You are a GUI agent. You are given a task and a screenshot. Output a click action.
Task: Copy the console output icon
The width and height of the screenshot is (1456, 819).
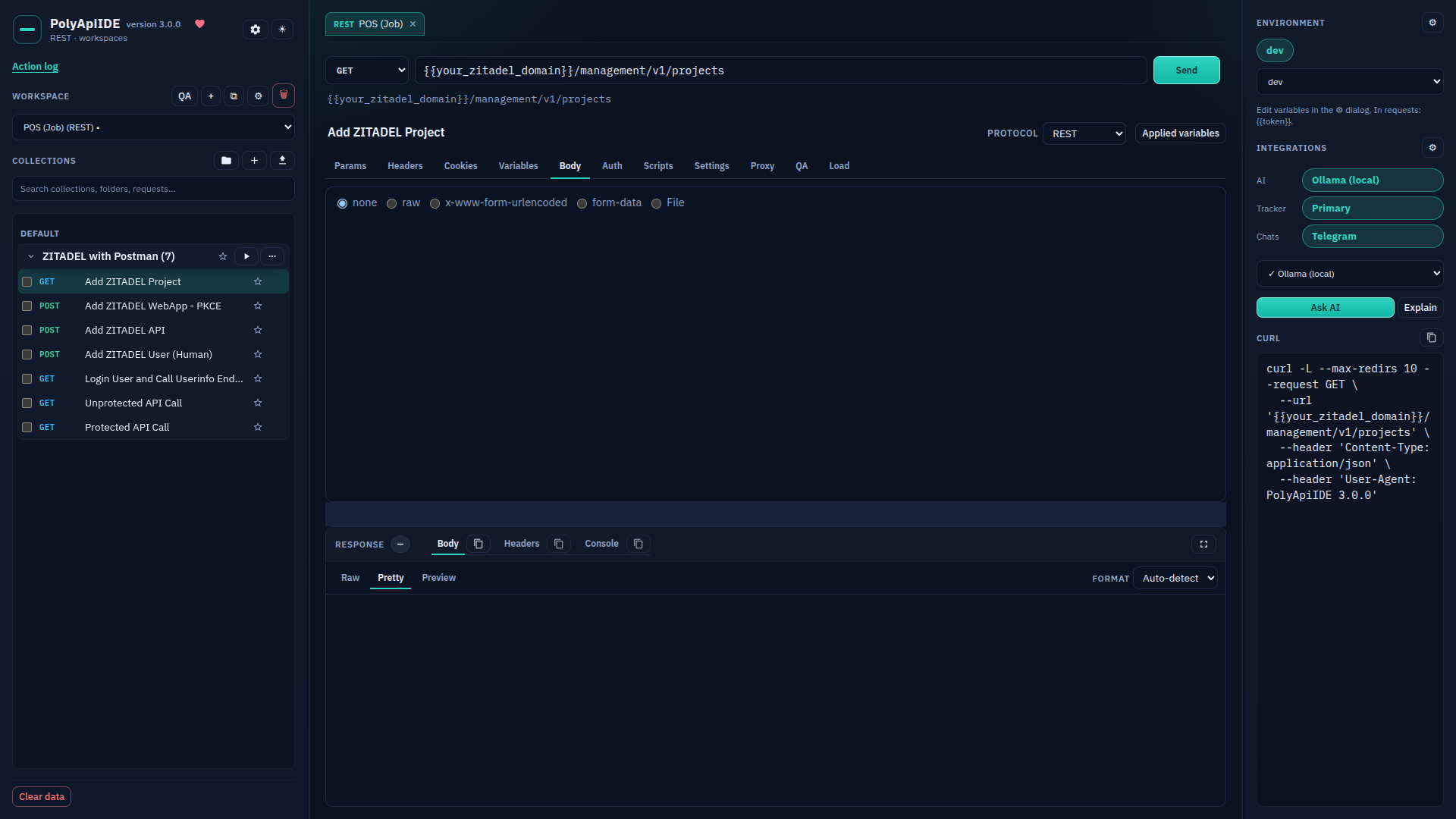pos(639,544)
